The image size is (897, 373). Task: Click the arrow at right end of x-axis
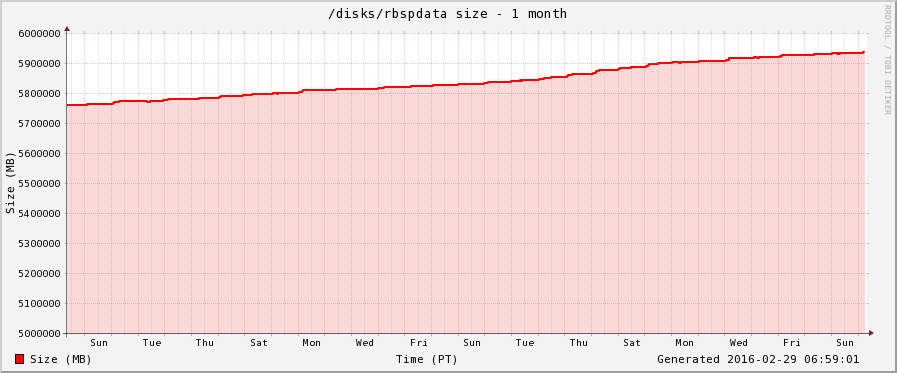[x=871, y=333]
